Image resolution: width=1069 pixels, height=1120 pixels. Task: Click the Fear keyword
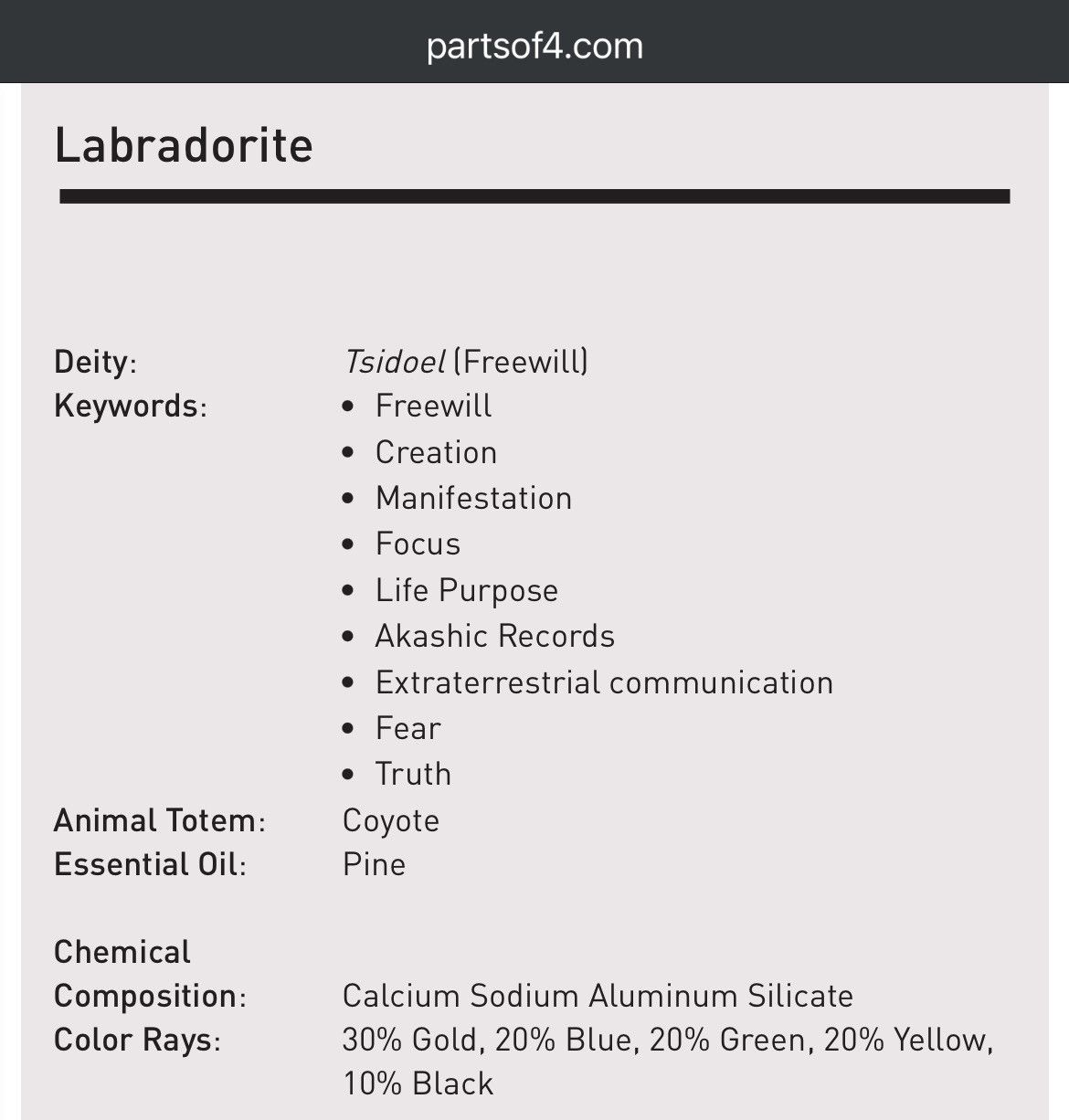pyautogui.click(x=407, y=728)
